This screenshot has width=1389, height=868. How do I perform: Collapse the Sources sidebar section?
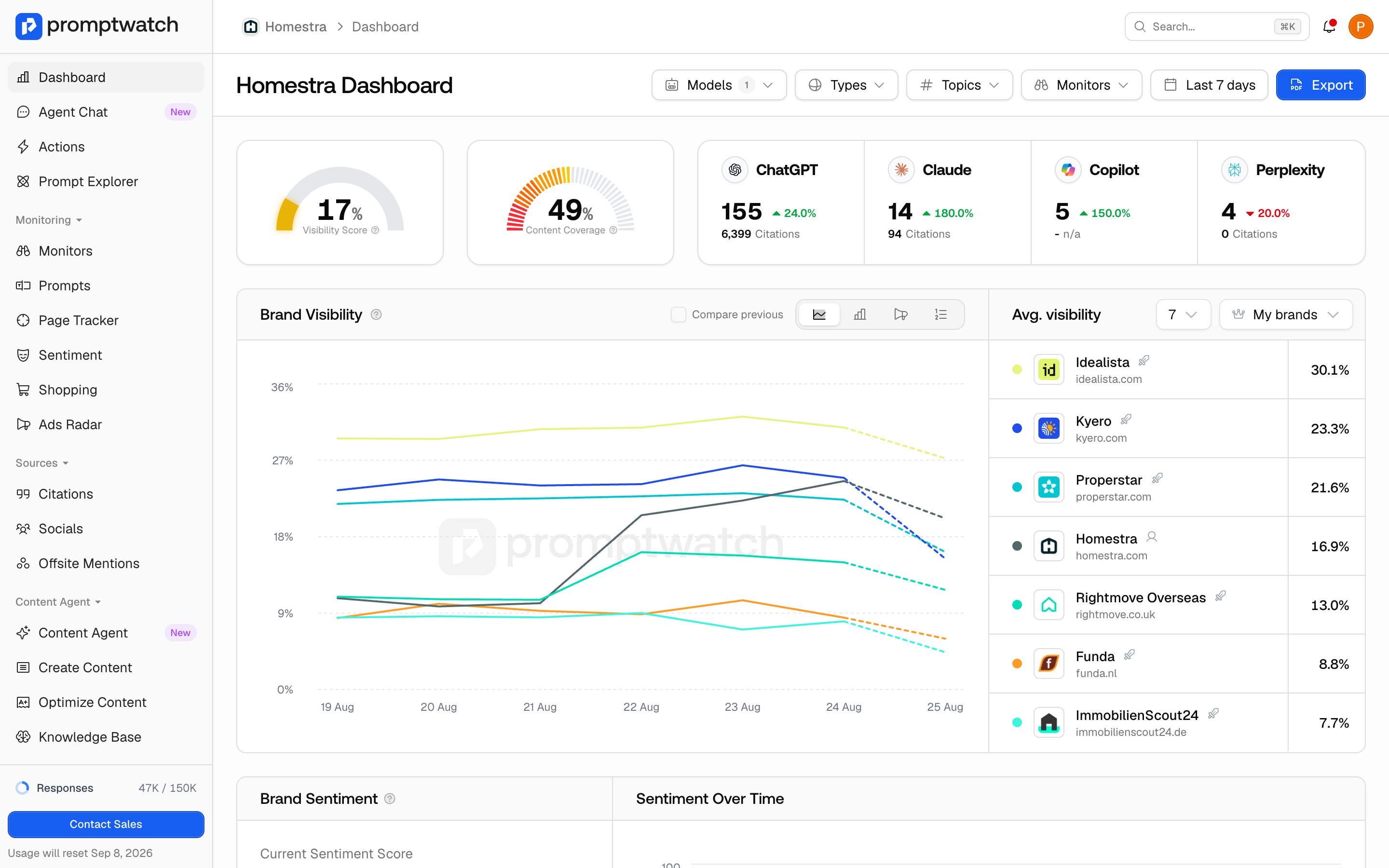(42, 463)
